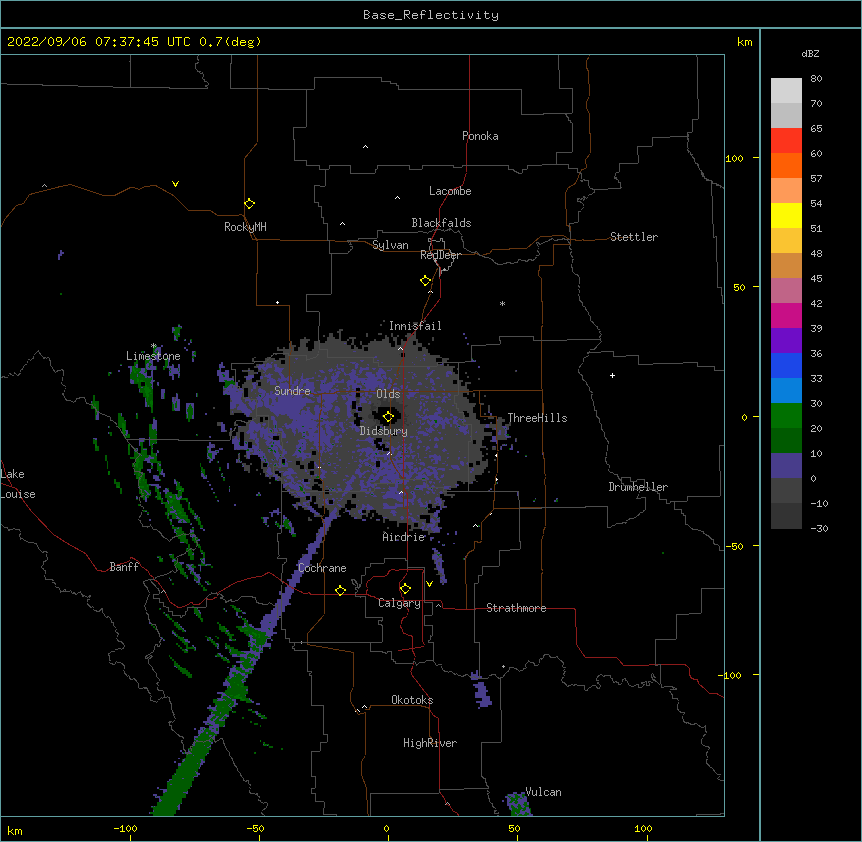862x842 pixels.
Task: Click the yellow diamond marker south of RedDeer
Action: pos(426,281)
